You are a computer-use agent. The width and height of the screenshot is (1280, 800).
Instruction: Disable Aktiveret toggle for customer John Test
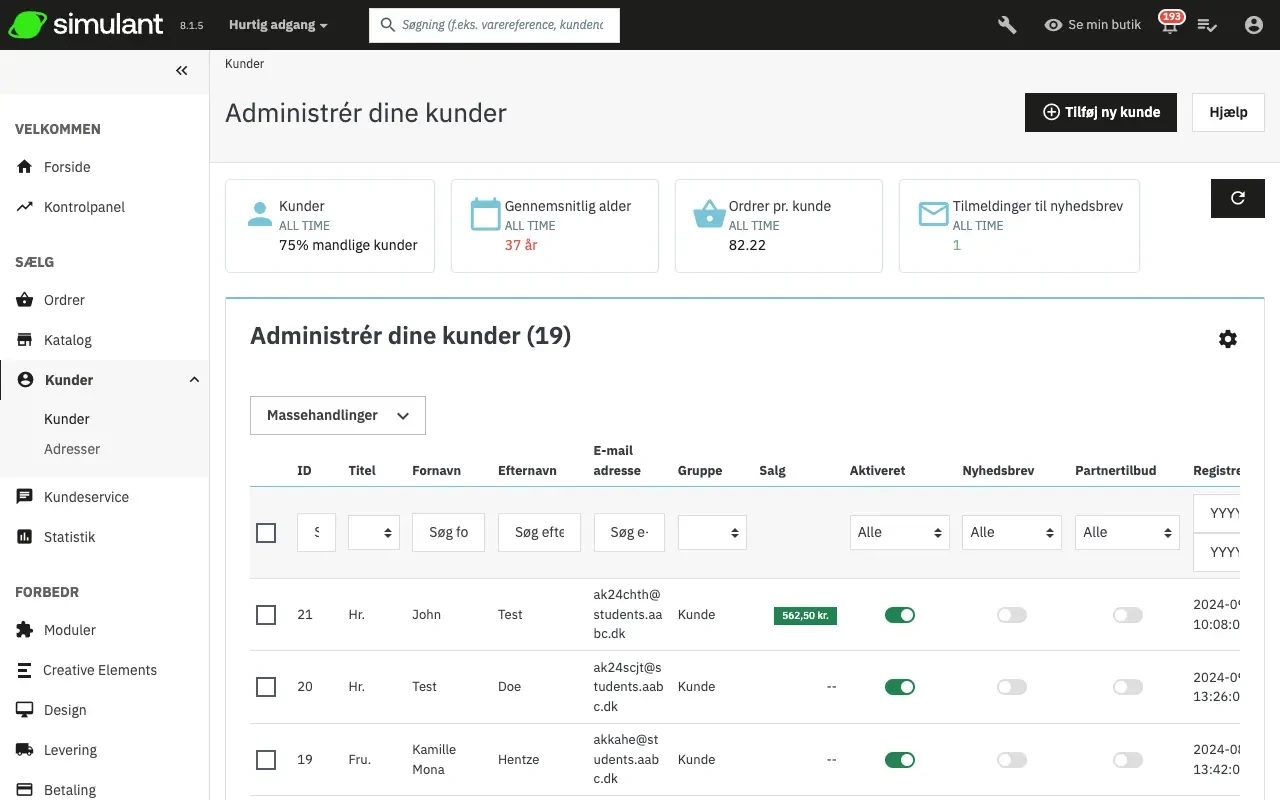899,615
